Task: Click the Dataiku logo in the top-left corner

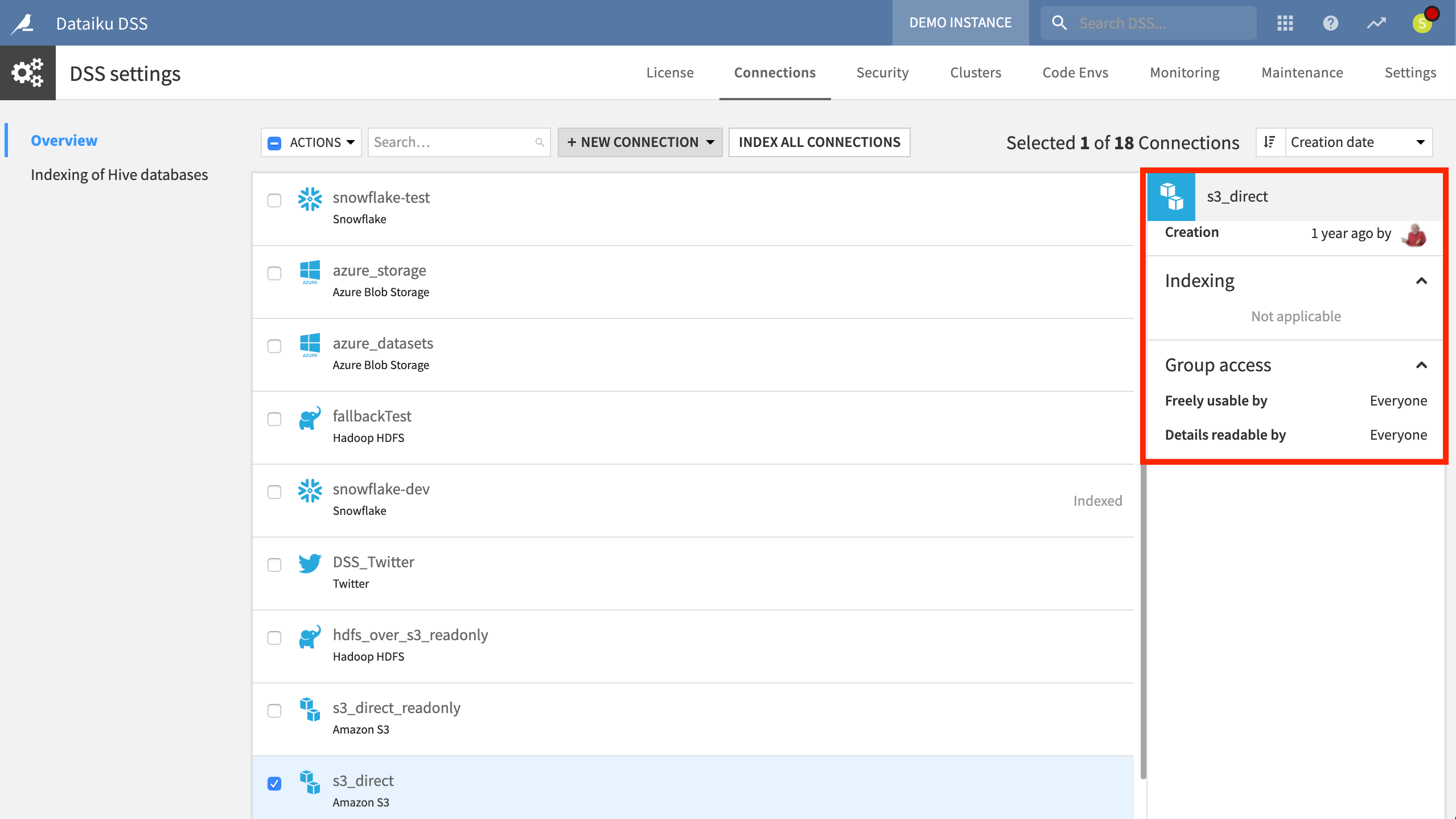Action: [x=26, y=22]
